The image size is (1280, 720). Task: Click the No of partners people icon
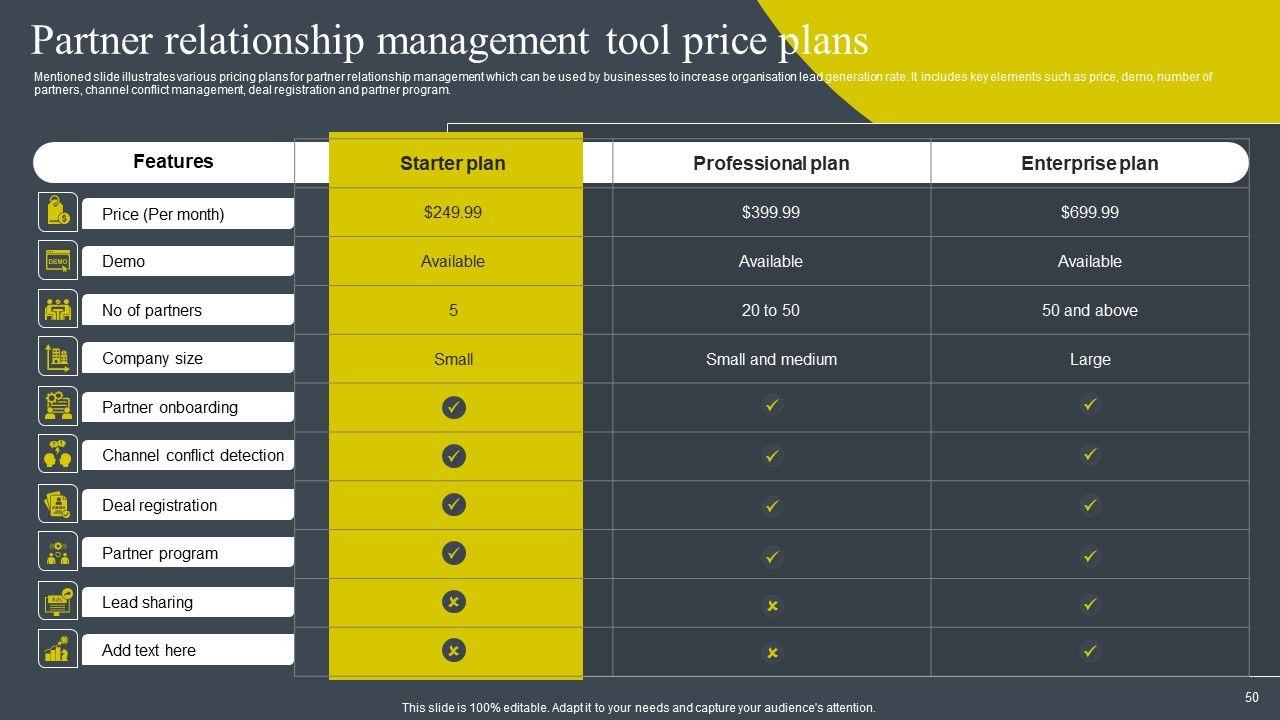(x=57, y=309)
